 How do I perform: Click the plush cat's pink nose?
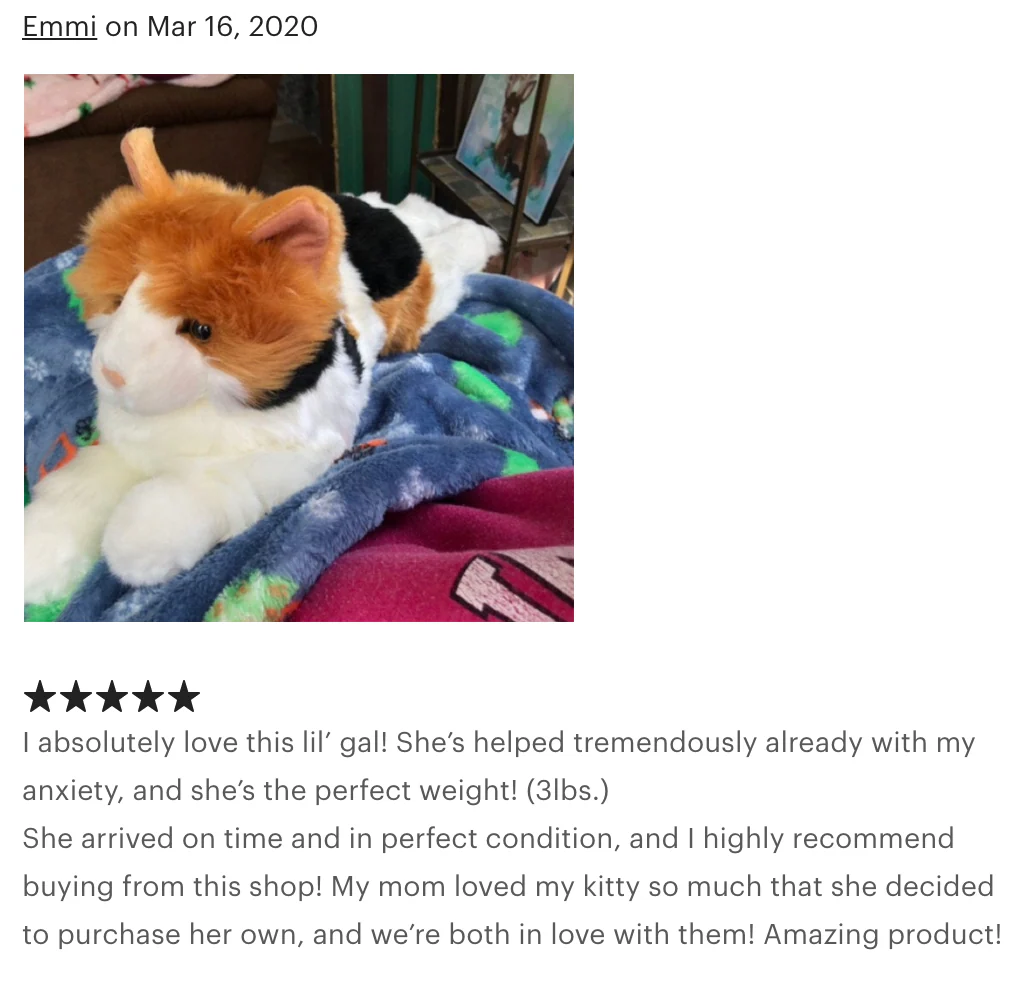coord(113,376)
